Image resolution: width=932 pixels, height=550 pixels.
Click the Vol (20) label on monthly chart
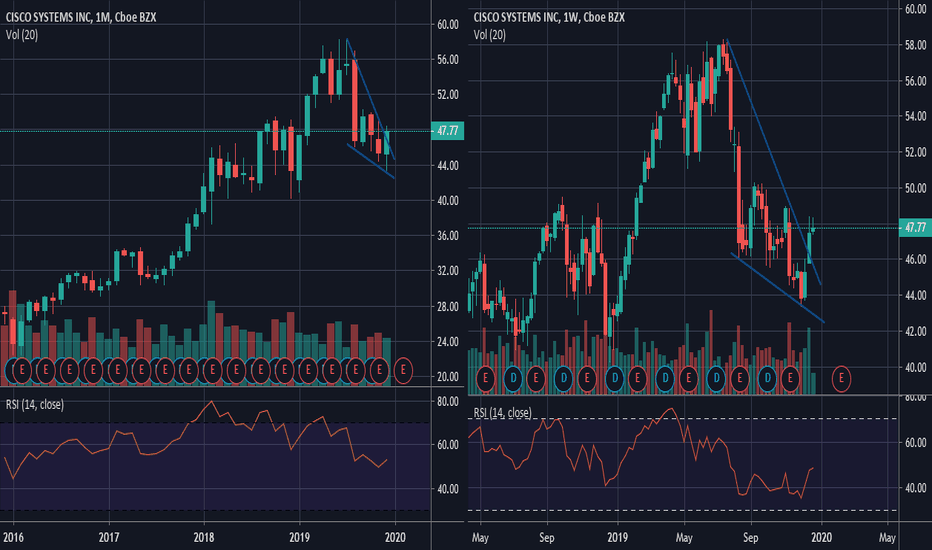pos(22,35)
